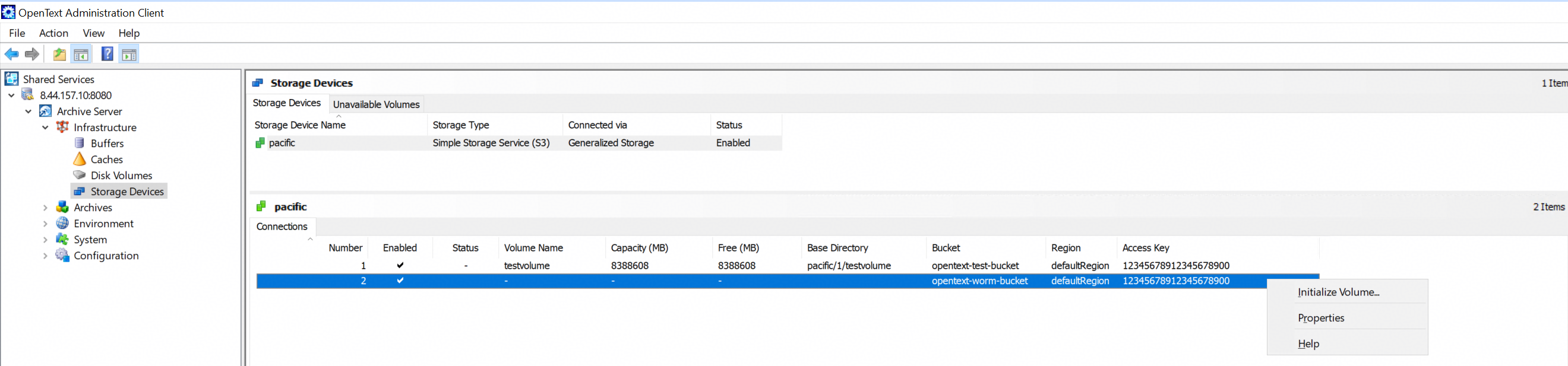Click the opentext-test-bucket cell

[x=975, y=265]
